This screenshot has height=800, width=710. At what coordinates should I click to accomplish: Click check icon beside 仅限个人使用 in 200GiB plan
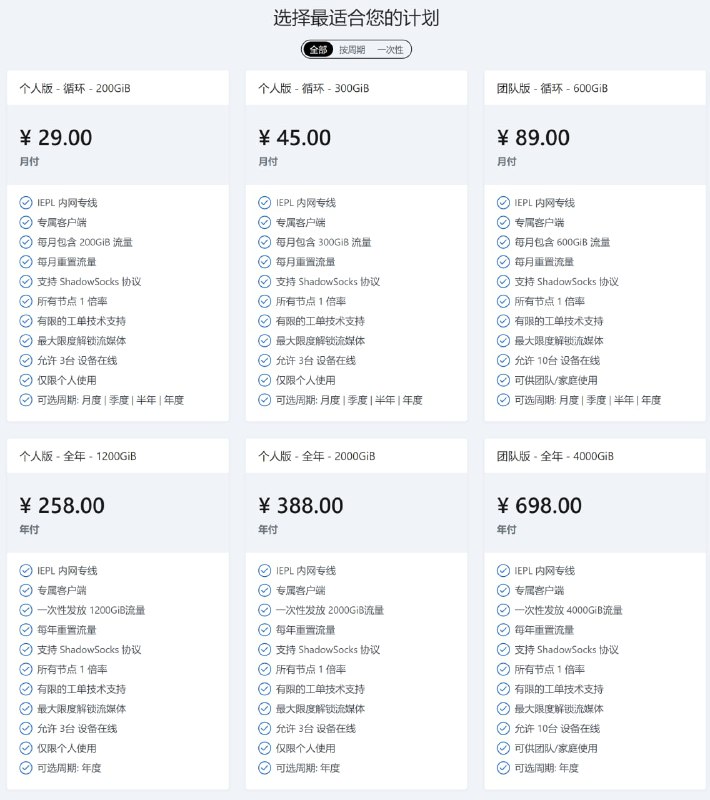26,381
